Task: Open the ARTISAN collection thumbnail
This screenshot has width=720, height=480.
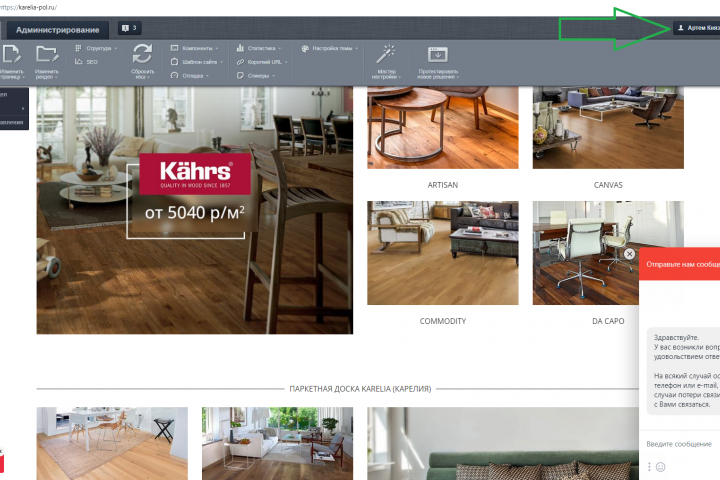Action: coord(443,128)
